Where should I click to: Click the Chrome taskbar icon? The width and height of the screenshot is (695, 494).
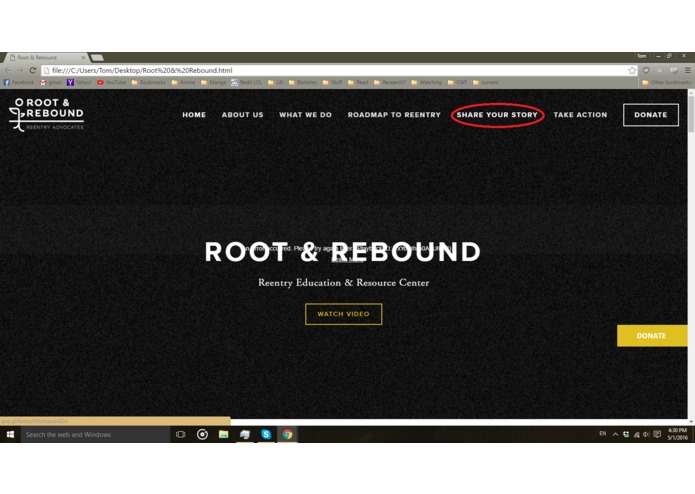click(287, 435)
